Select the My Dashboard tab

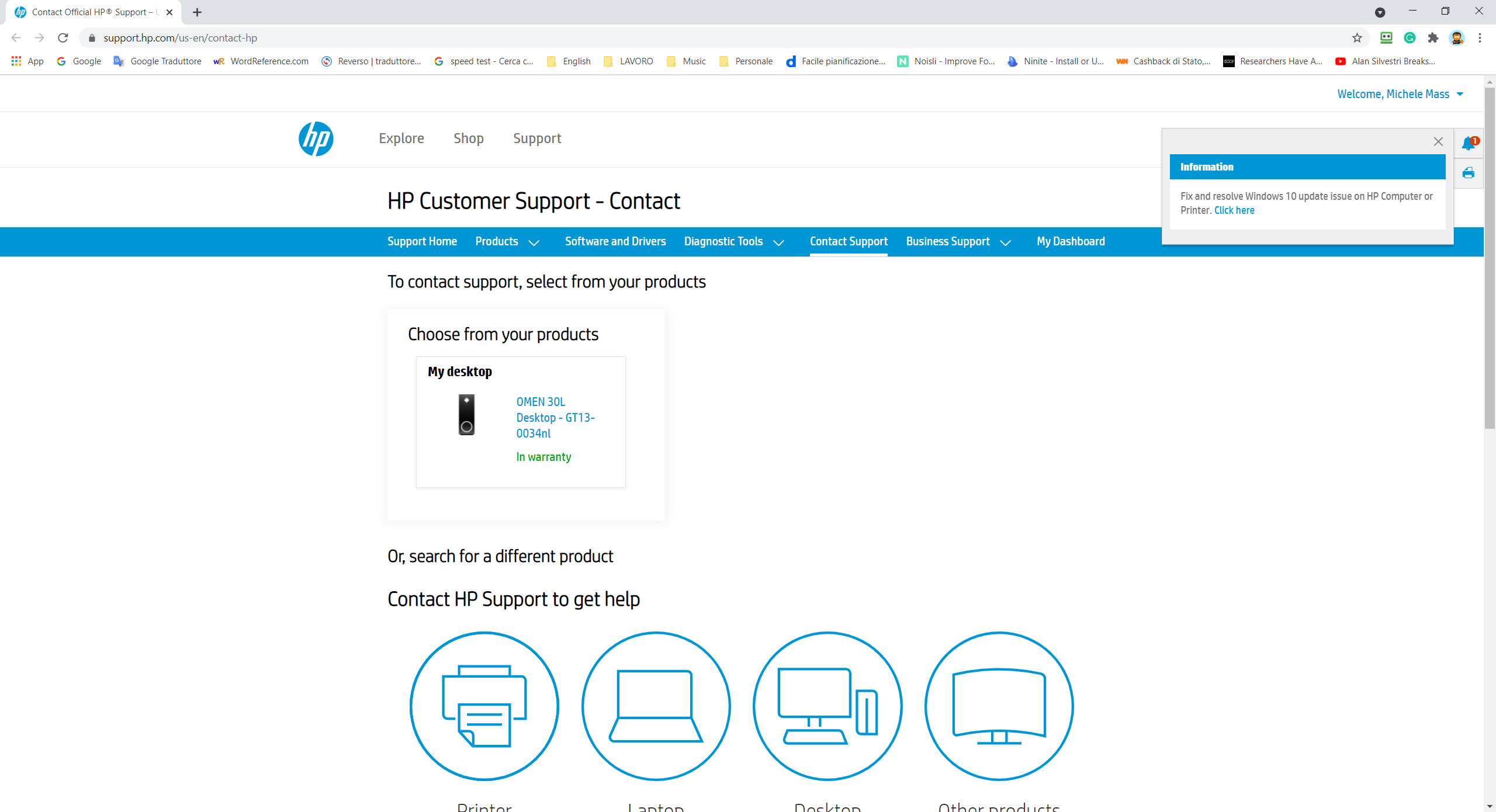click(x=1070, y=241)
